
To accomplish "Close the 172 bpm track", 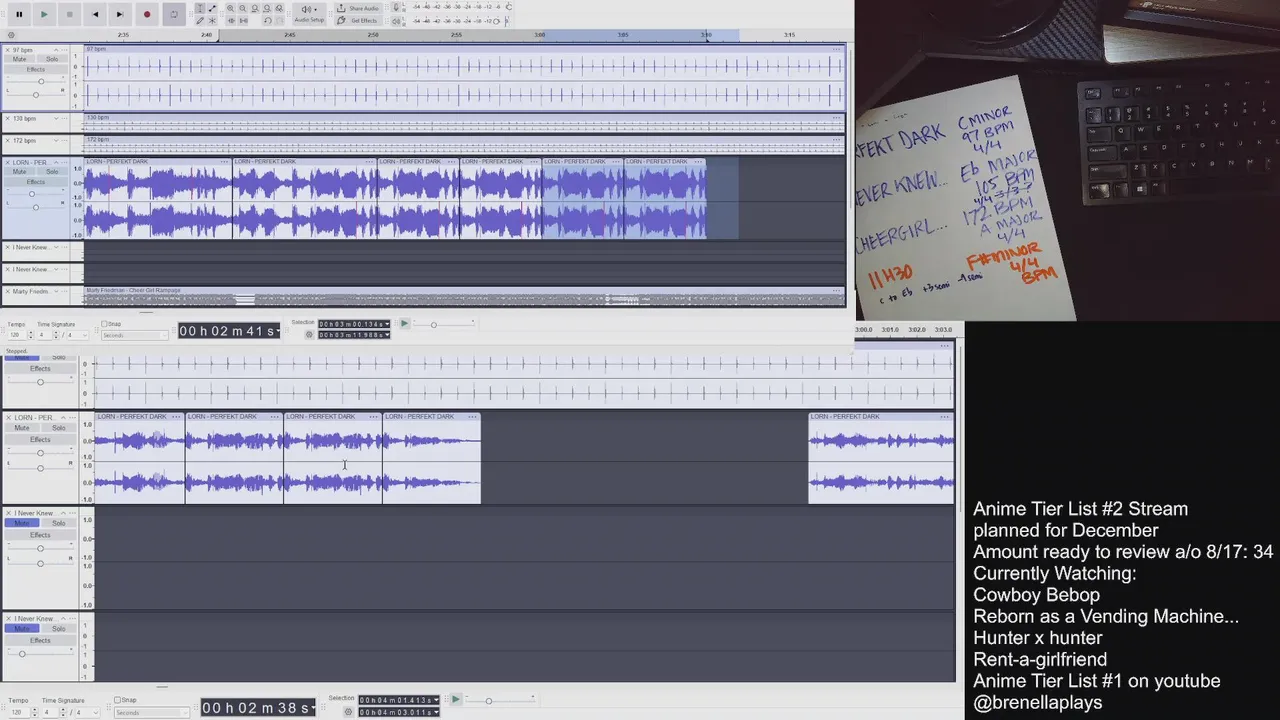I will [8, 141].
